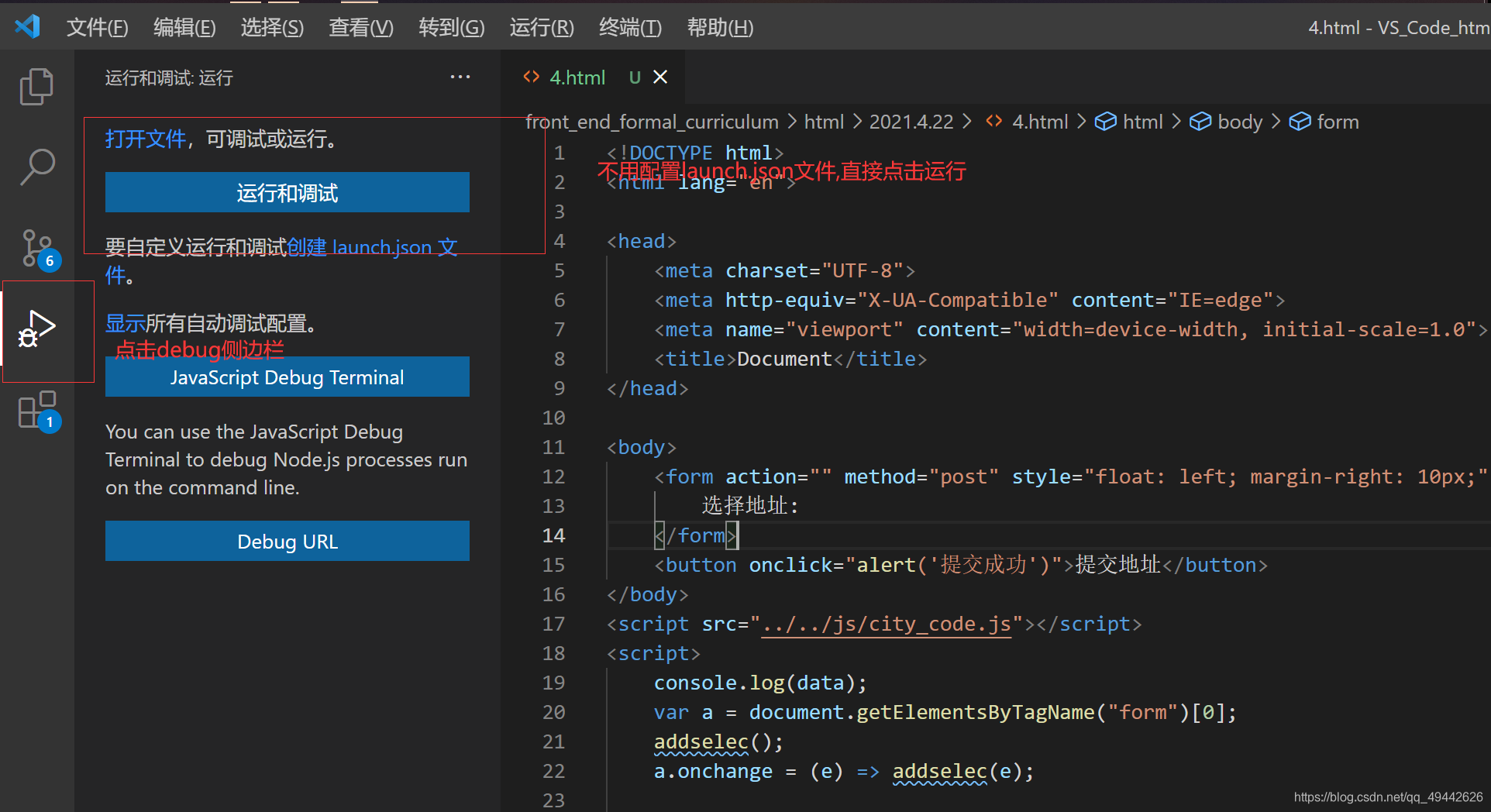Click the VS Code logo icon

(x=28, y=27)
